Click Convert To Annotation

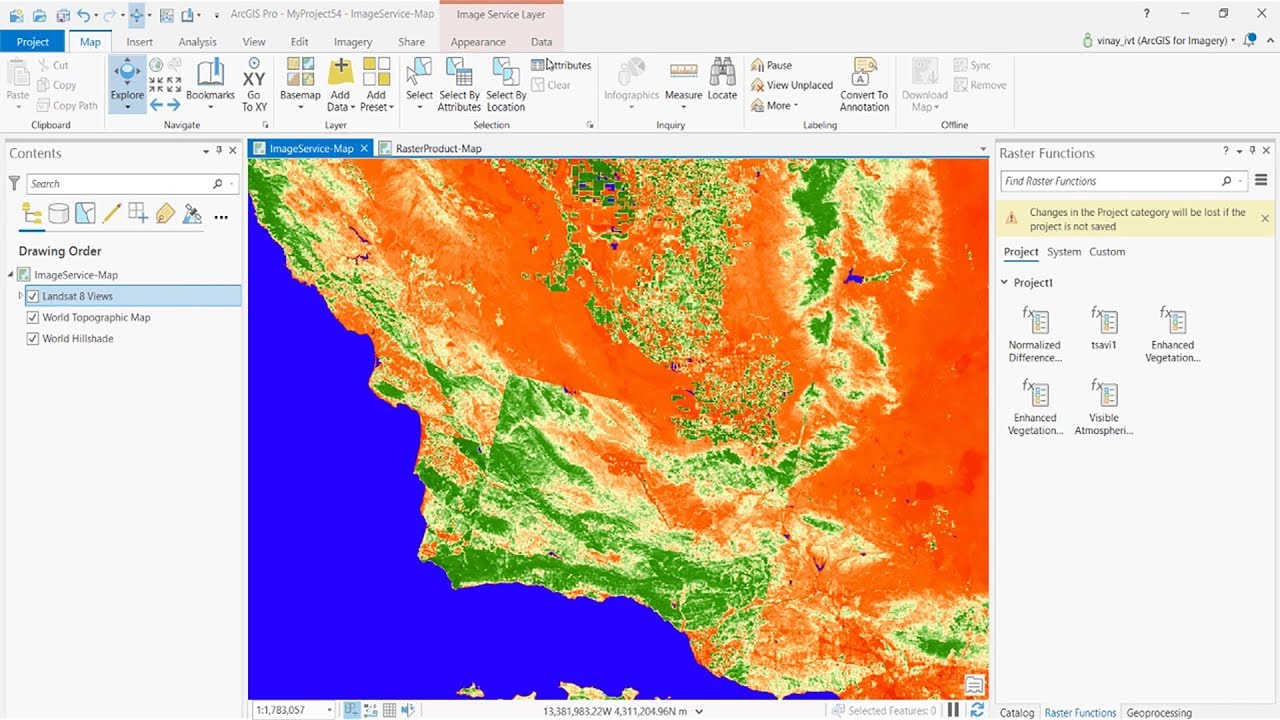coord(864,84)
